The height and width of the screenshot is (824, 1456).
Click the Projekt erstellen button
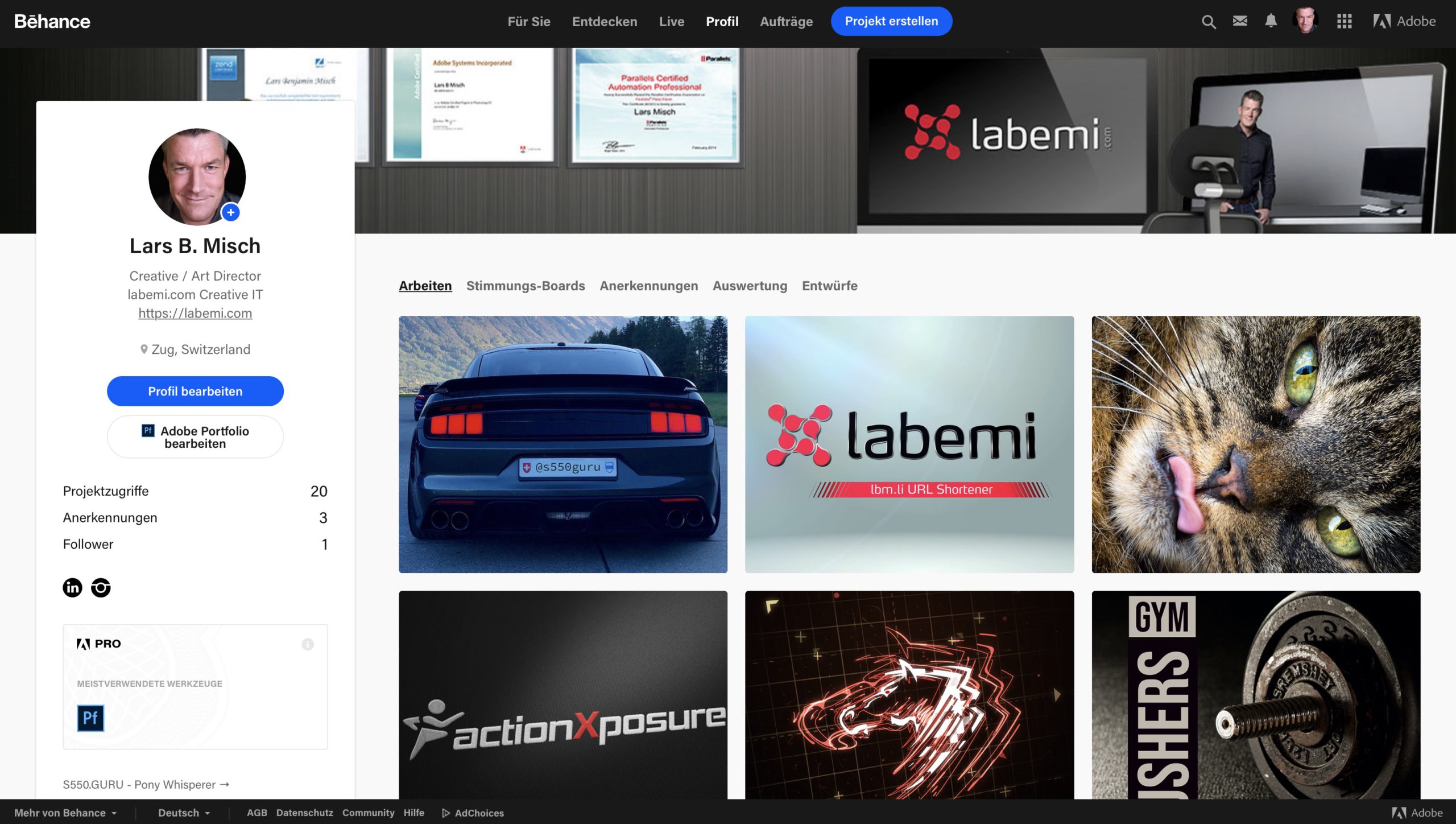(x=891, y=21)
